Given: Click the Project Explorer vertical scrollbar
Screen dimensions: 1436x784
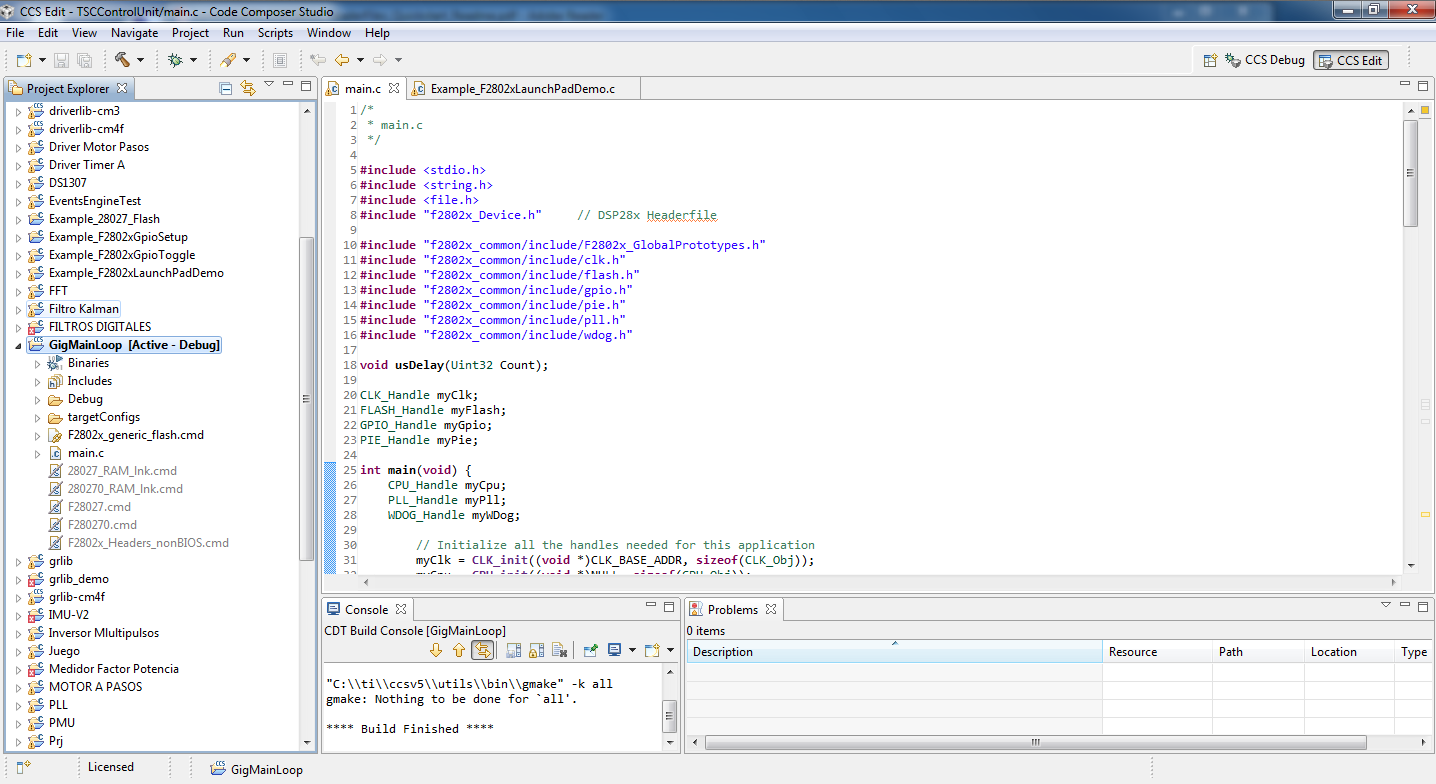Looking at the screenshot, I should click(x=307, y=400).
